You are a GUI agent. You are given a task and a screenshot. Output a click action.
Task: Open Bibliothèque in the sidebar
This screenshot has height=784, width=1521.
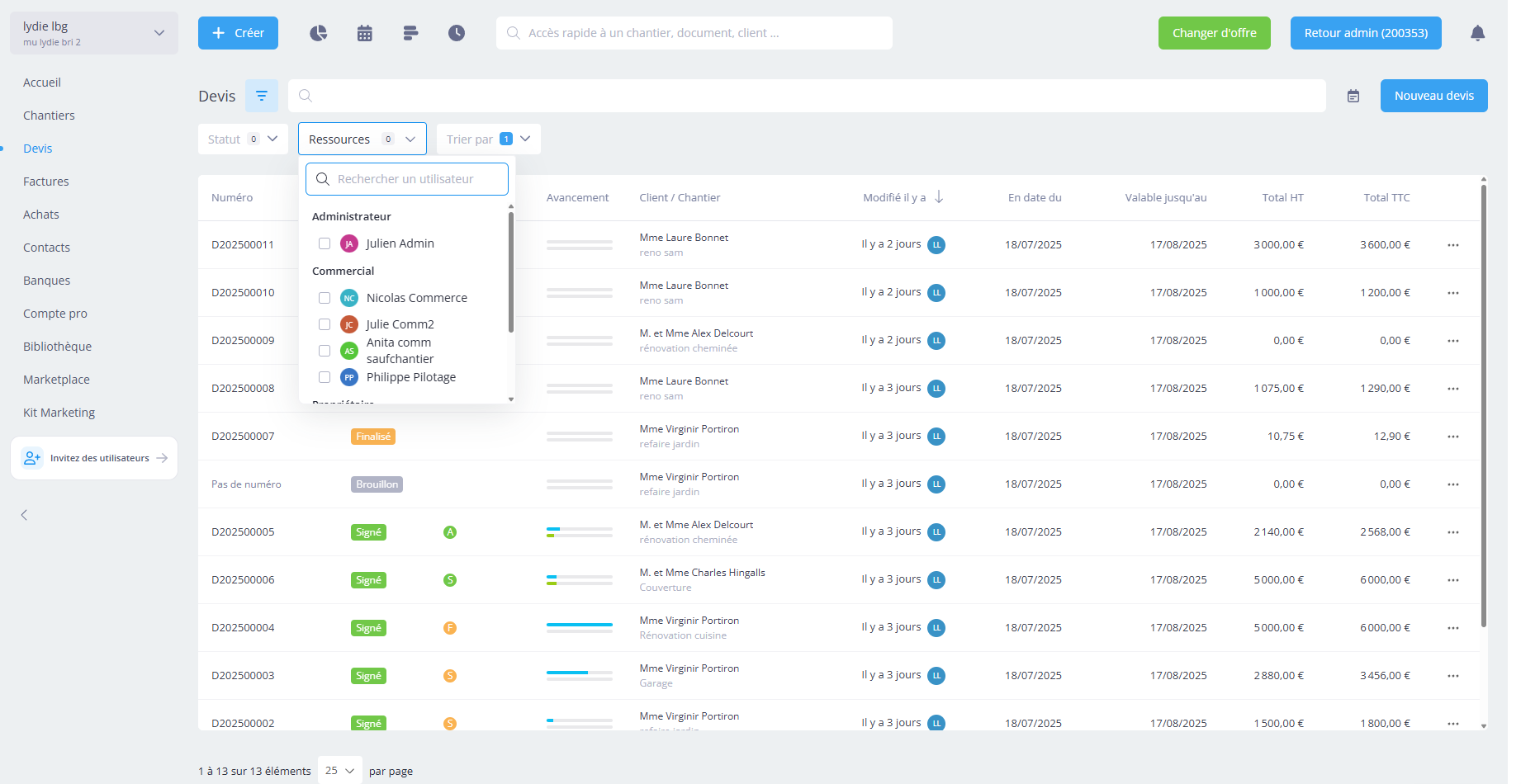click(x=58, y=347)
